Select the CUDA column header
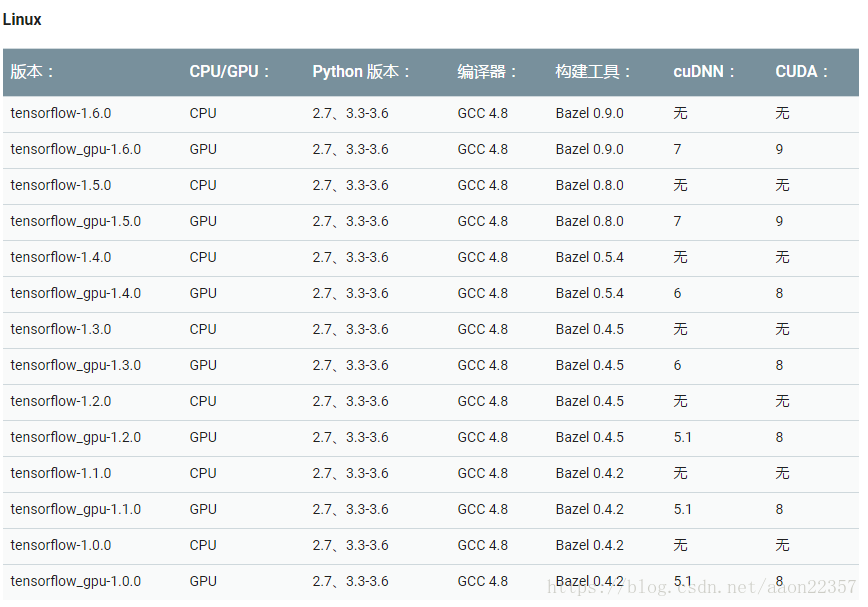The height and width of the screenshot is (607, 868). pyautogui.click(x=802, y=71)
